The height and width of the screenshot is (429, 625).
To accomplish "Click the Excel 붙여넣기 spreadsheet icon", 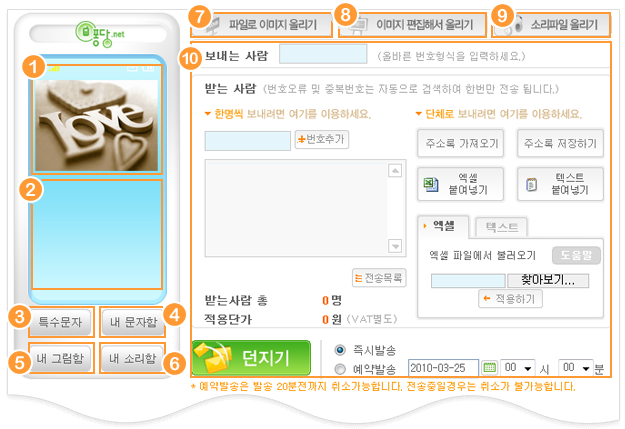I will (x=430, y=184).
